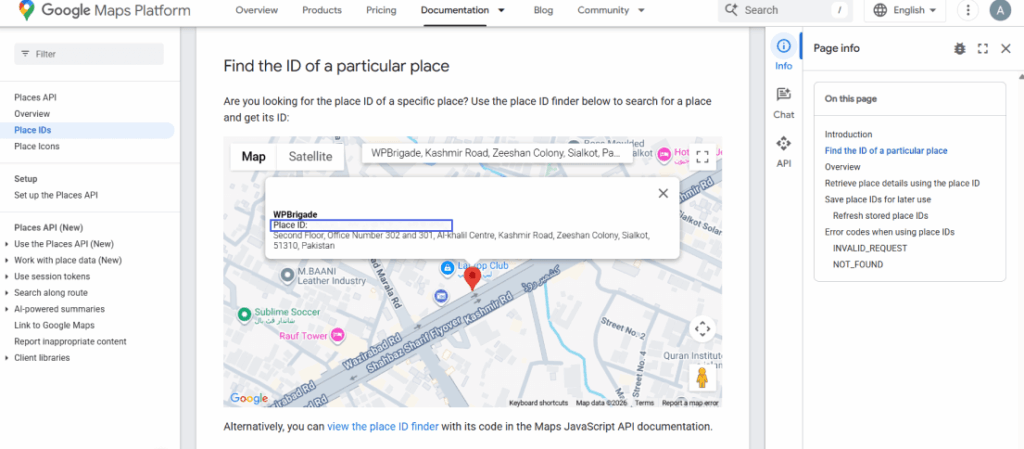1024x449 pixels.
Task: Follow the view the place ID finder link
Action: [383, 427]
